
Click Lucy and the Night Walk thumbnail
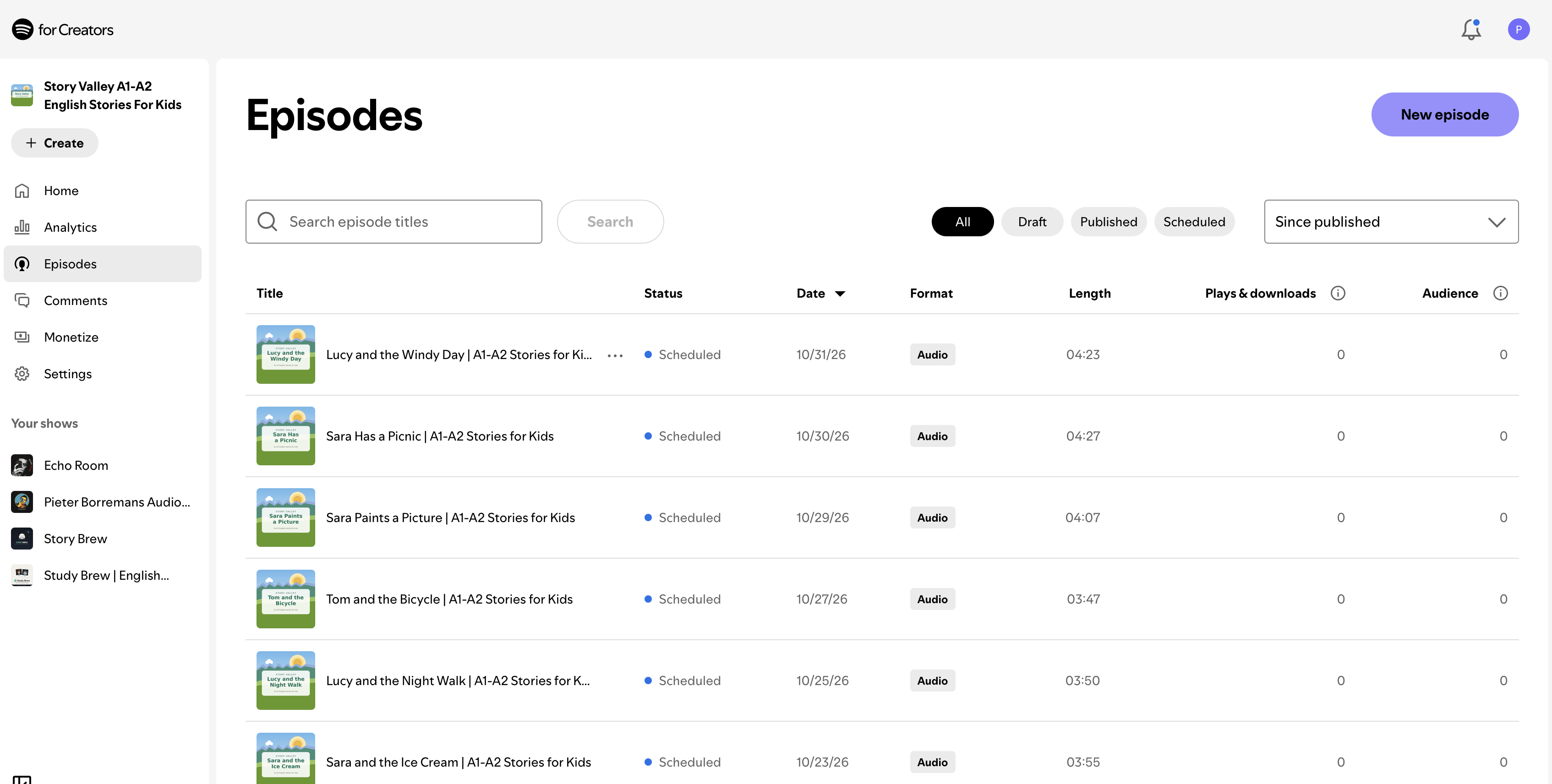(x=285, y=681)
